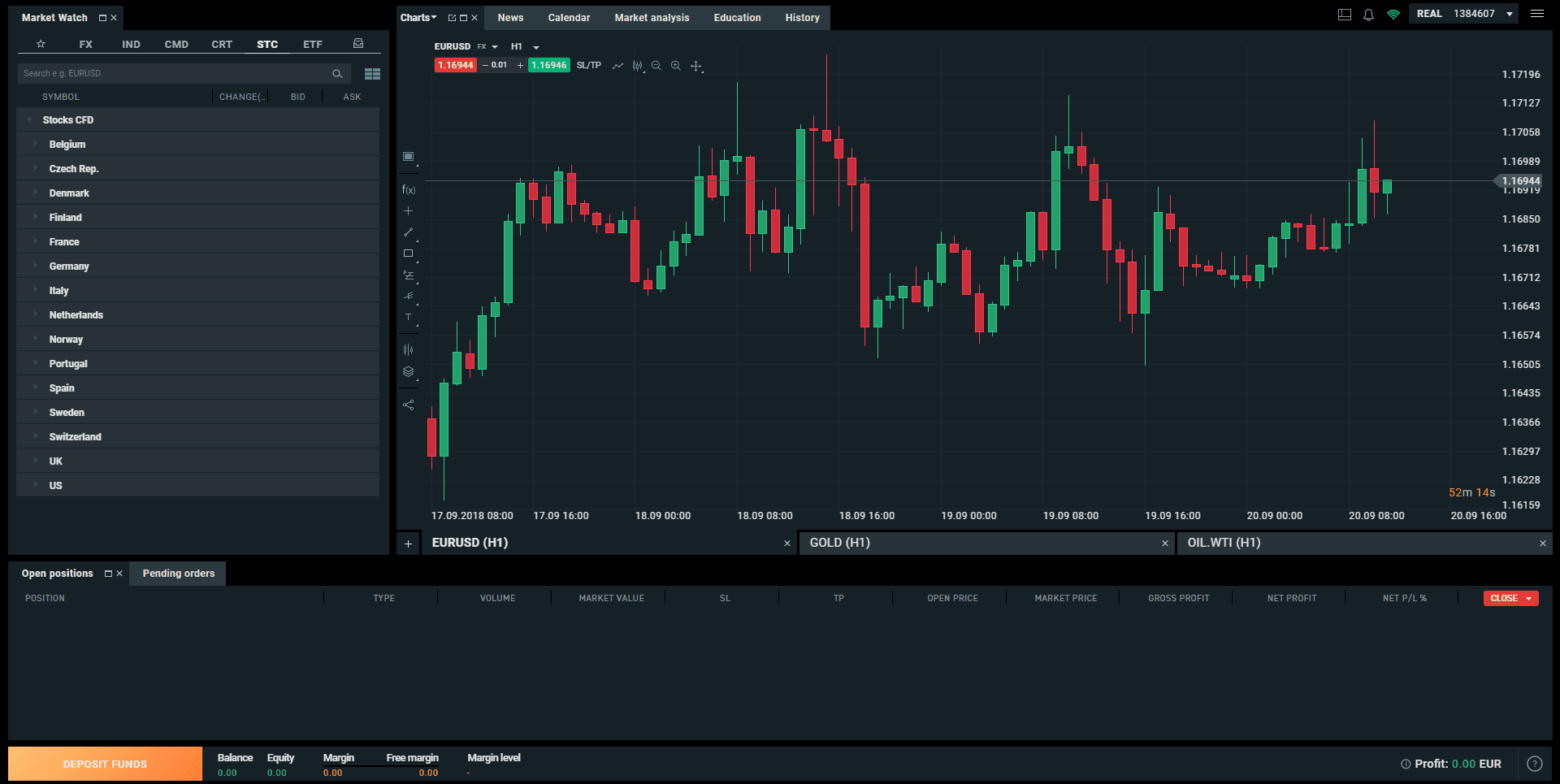Switch to the Pending orders tab

[179, 574]
